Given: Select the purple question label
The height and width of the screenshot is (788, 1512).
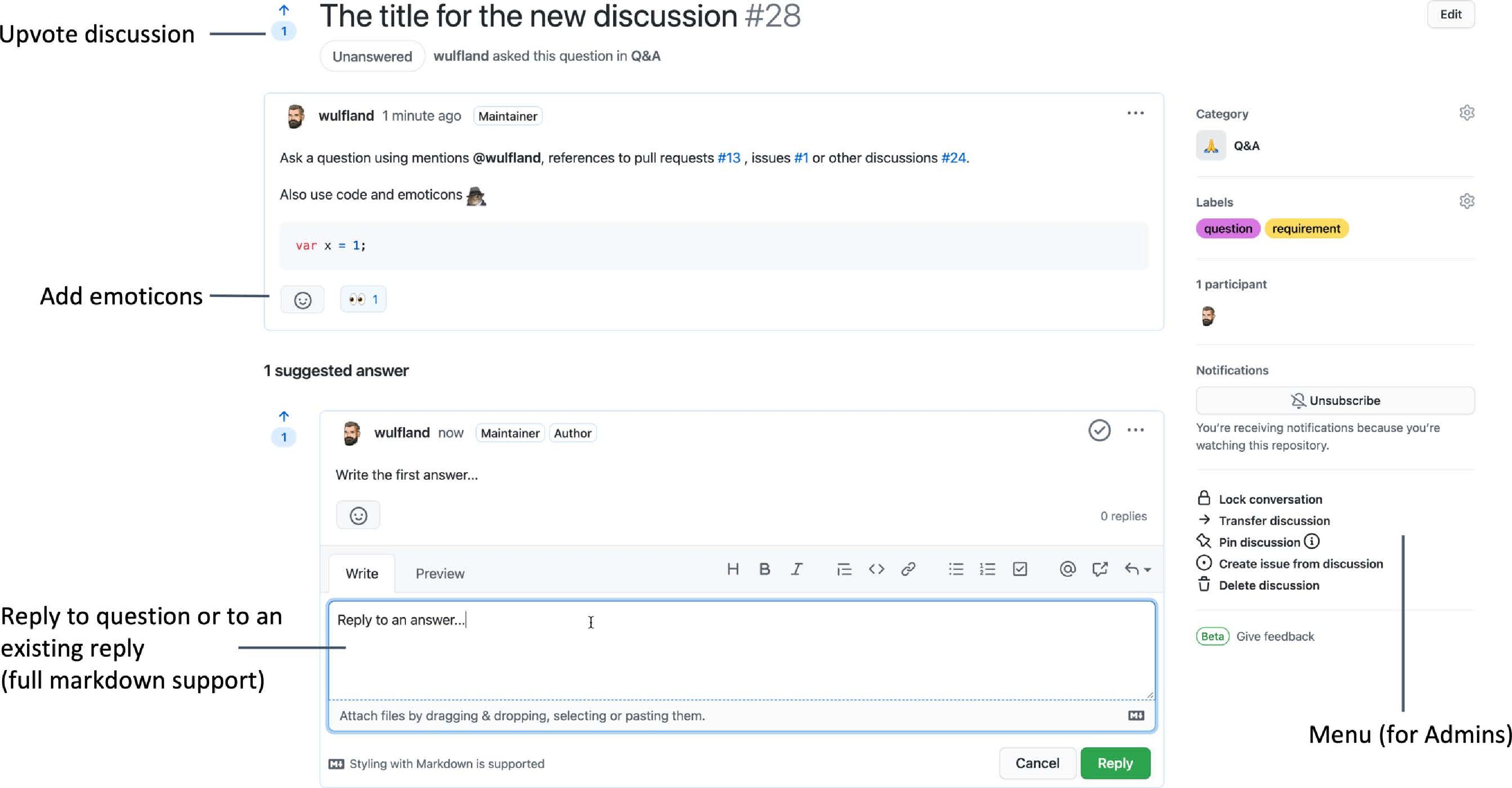Looking at the screenshot, I should click(x=1227, y=229).
